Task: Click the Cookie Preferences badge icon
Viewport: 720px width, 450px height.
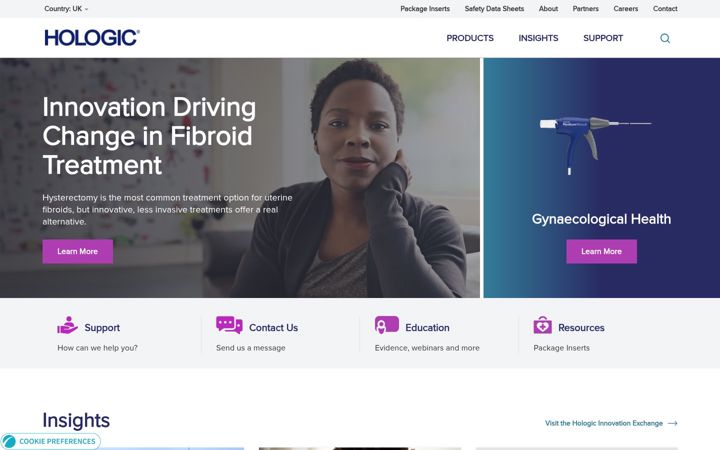Action: [x=9, y=441]
